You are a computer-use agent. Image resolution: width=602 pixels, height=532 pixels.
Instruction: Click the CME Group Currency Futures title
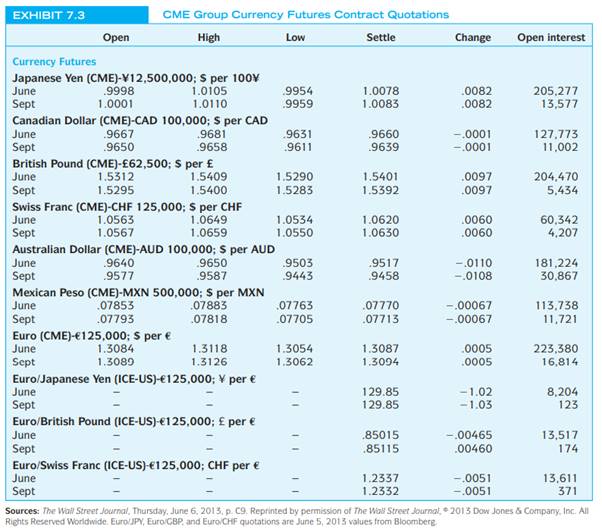(x=306, y=15)
